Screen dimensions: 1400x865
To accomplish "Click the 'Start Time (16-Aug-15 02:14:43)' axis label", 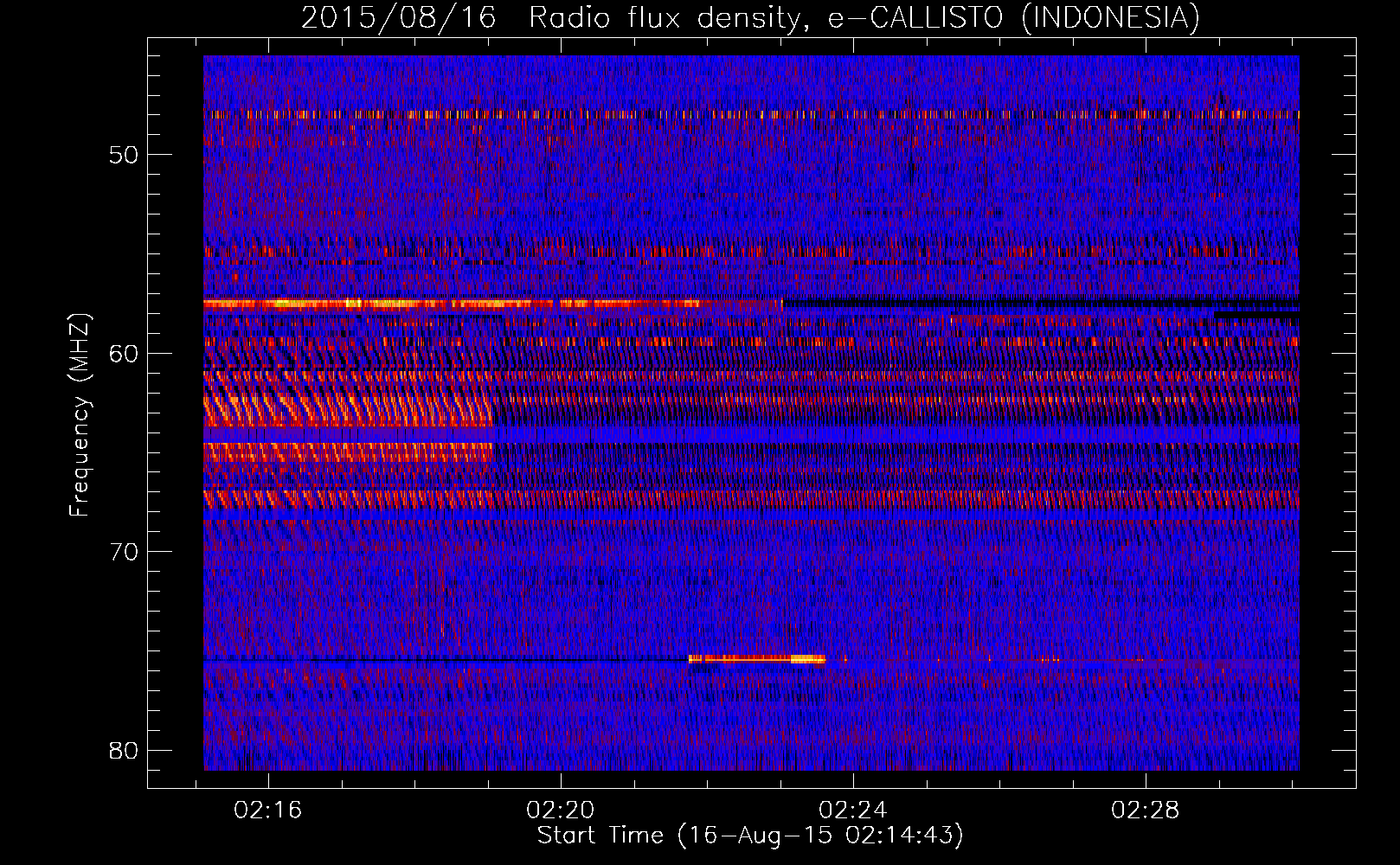I will pyautogui.click(x=750, y=836).
